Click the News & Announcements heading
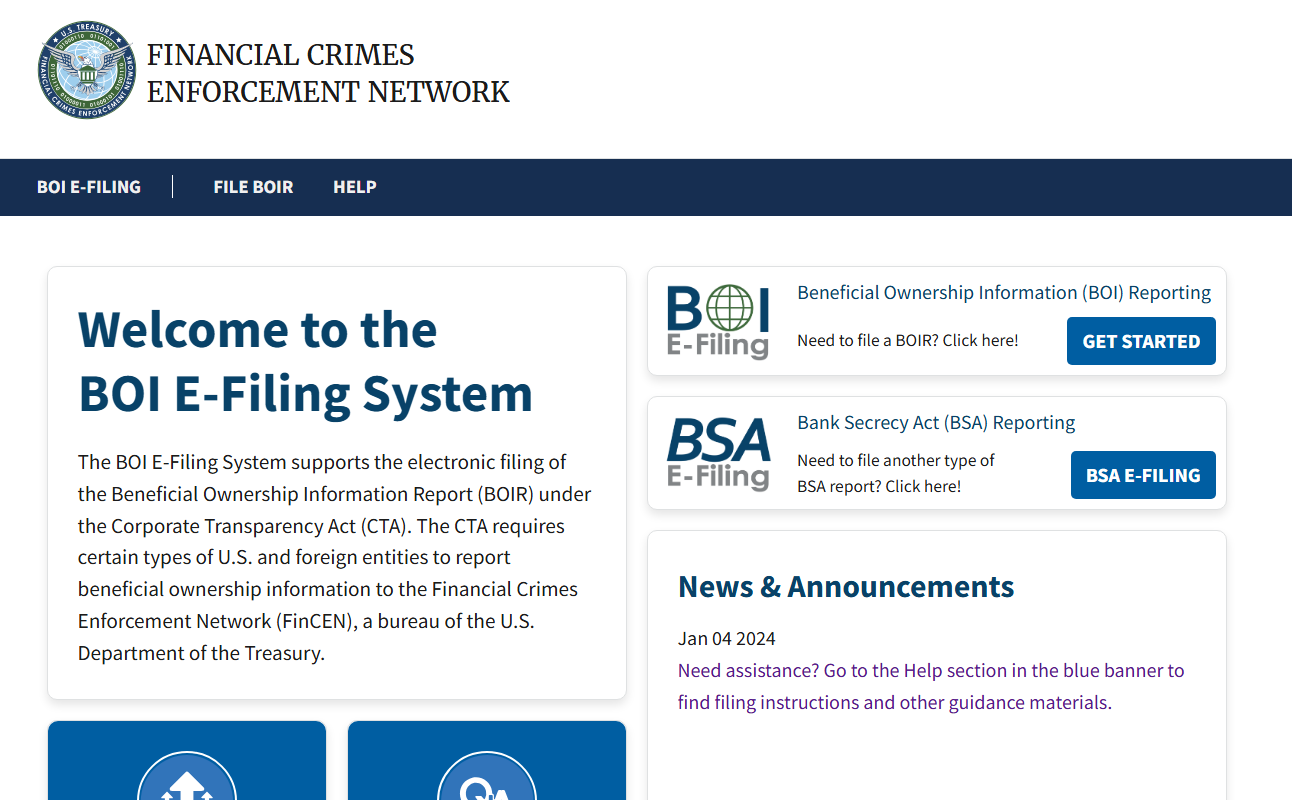Image resolution: width=1292 pixels, height=800 pixels. coord(846,586)
